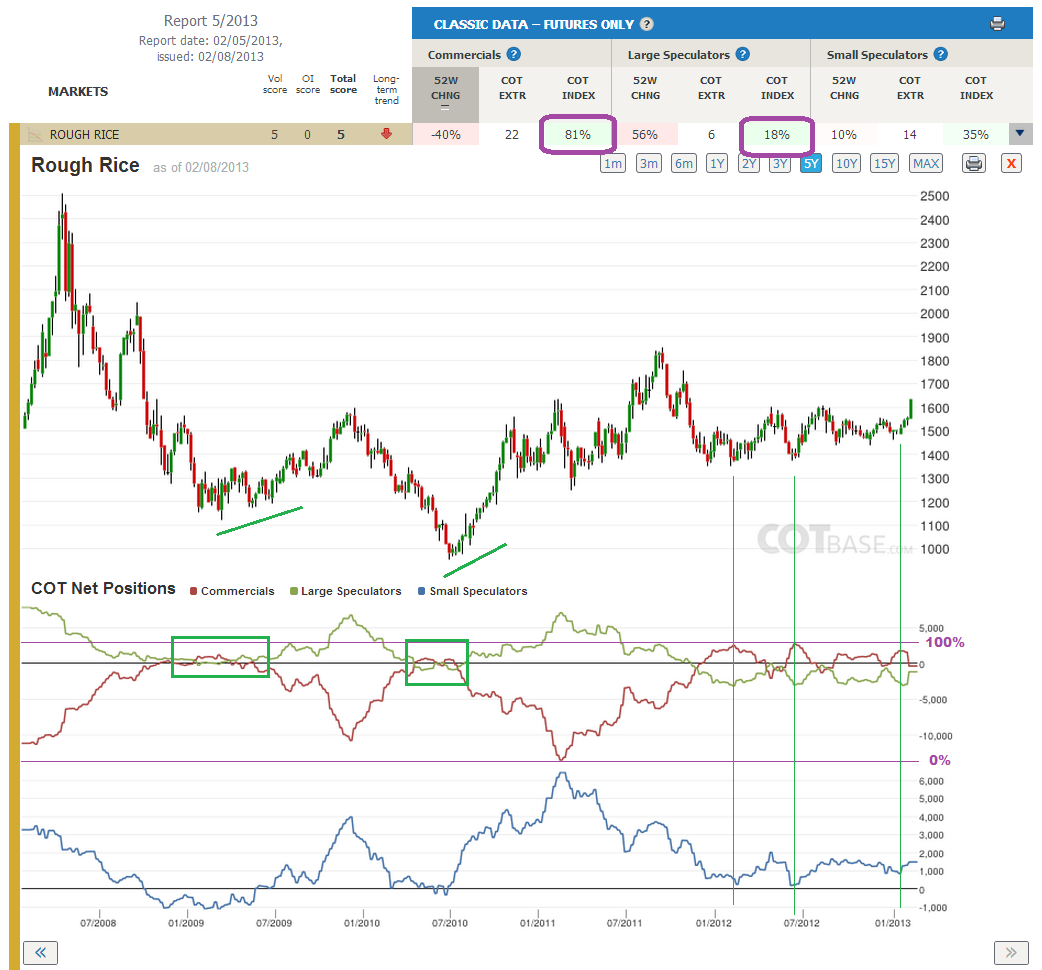This screenshot has width=1042, height=970.
Task: Expand the Rough Rice row dropdown arrow
Action: tap(1020, 134)
